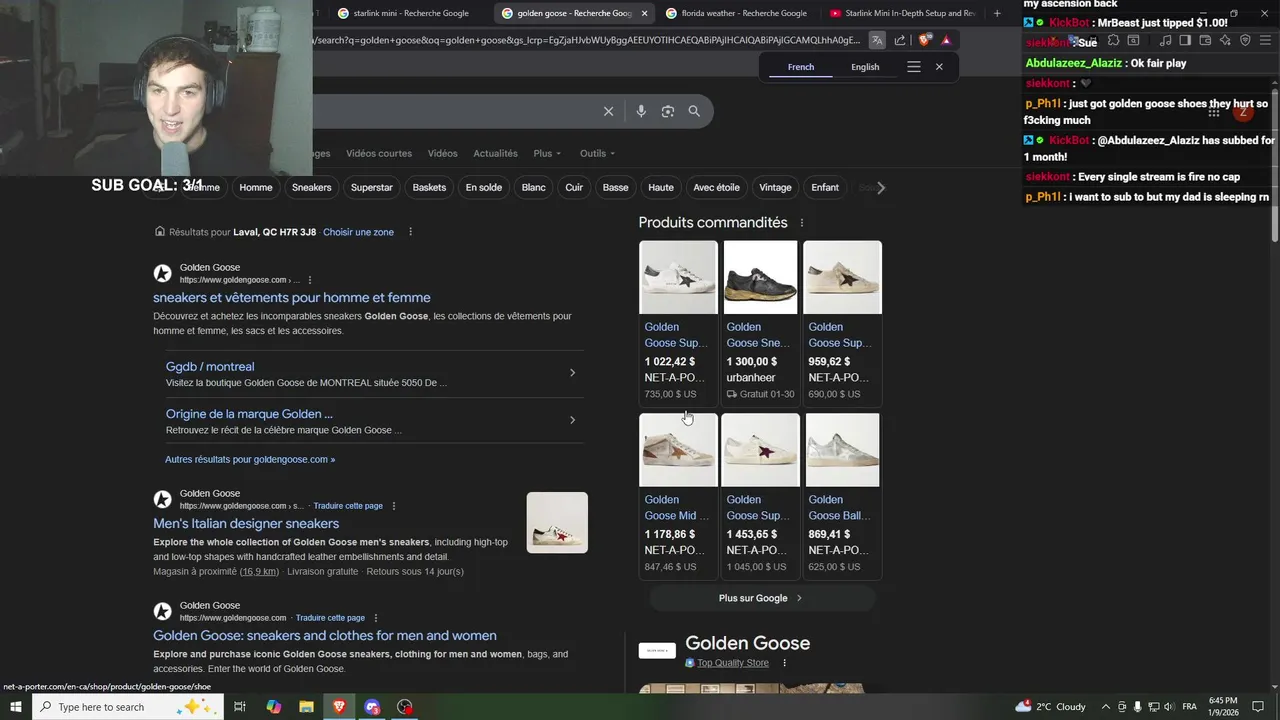The width and height of the screenshot is (1280, 720).
Task: Expand the Outils dropdown
Action: point(597,153)
